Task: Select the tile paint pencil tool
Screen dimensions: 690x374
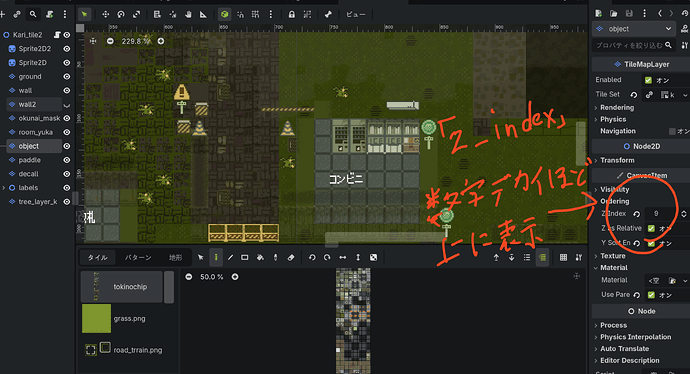Action: coord(216,257)
